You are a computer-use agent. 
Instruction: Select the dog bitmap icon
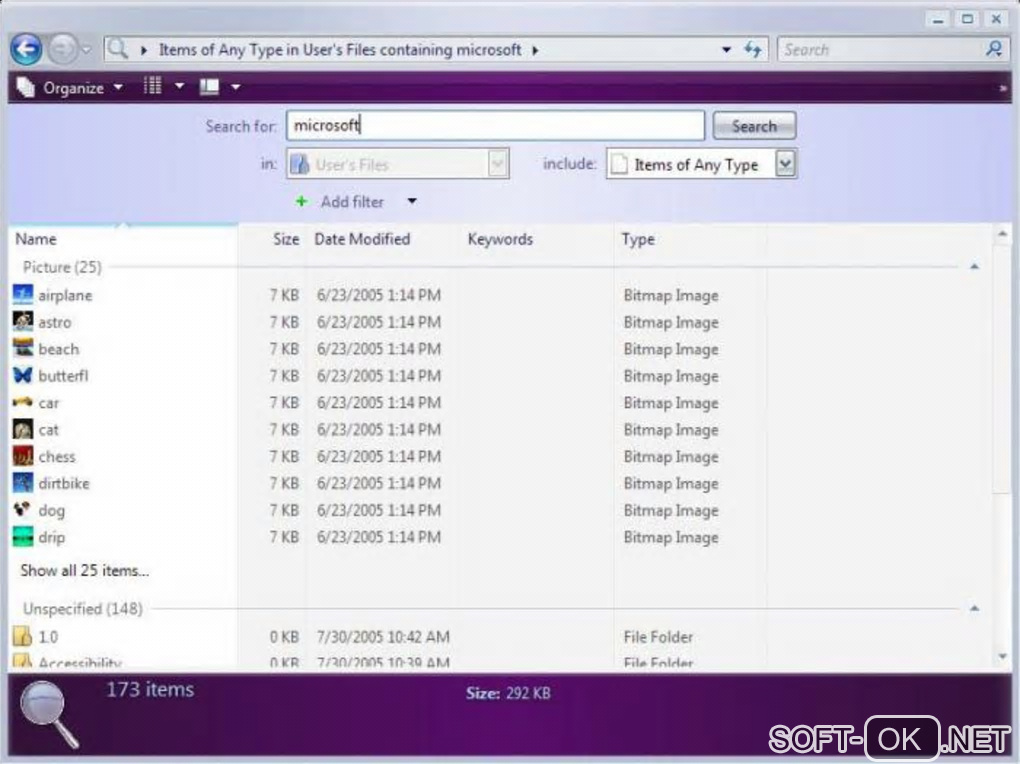coord(23,510)
